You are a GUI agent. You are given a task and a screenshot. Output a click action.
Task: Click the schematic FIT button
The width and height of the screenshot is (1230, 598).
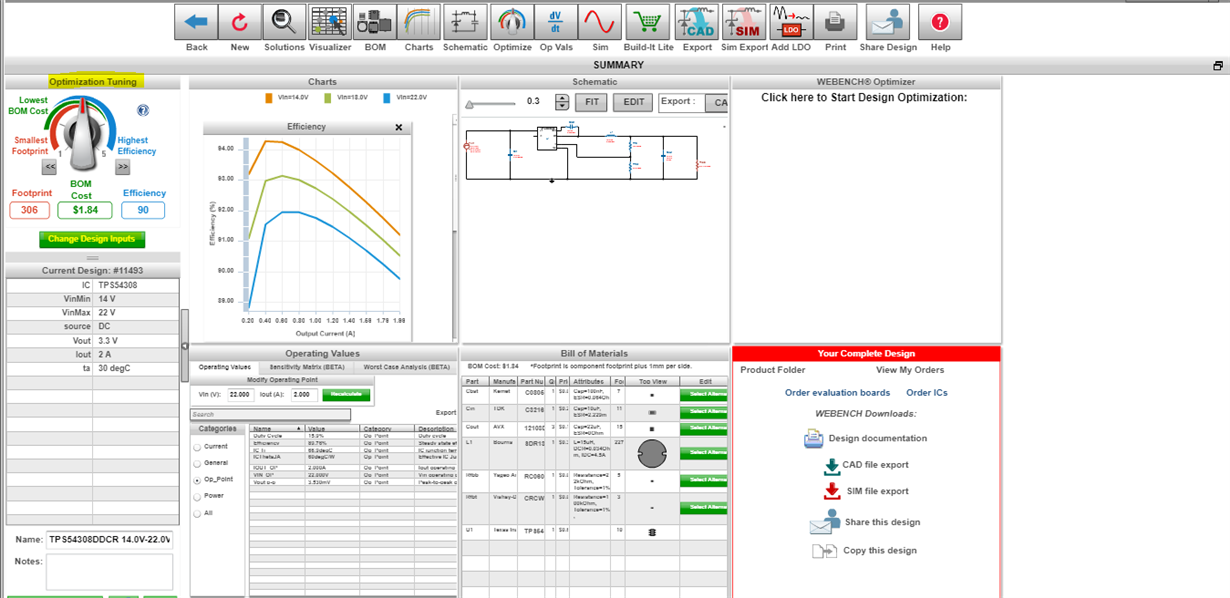click(591, 102)
